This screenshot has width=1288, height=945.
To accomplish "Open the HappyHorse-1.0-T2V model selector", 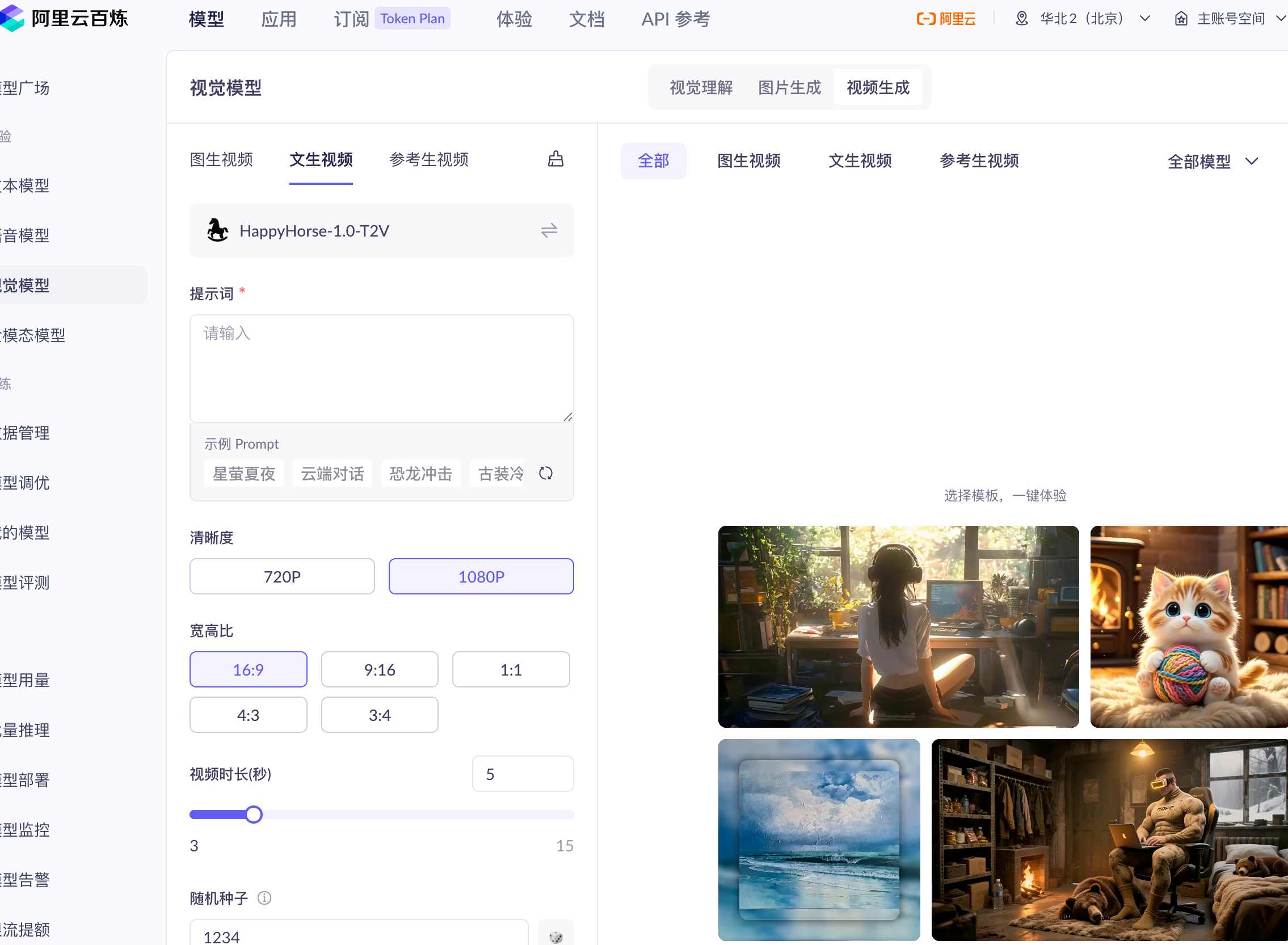I will point(382,230).
